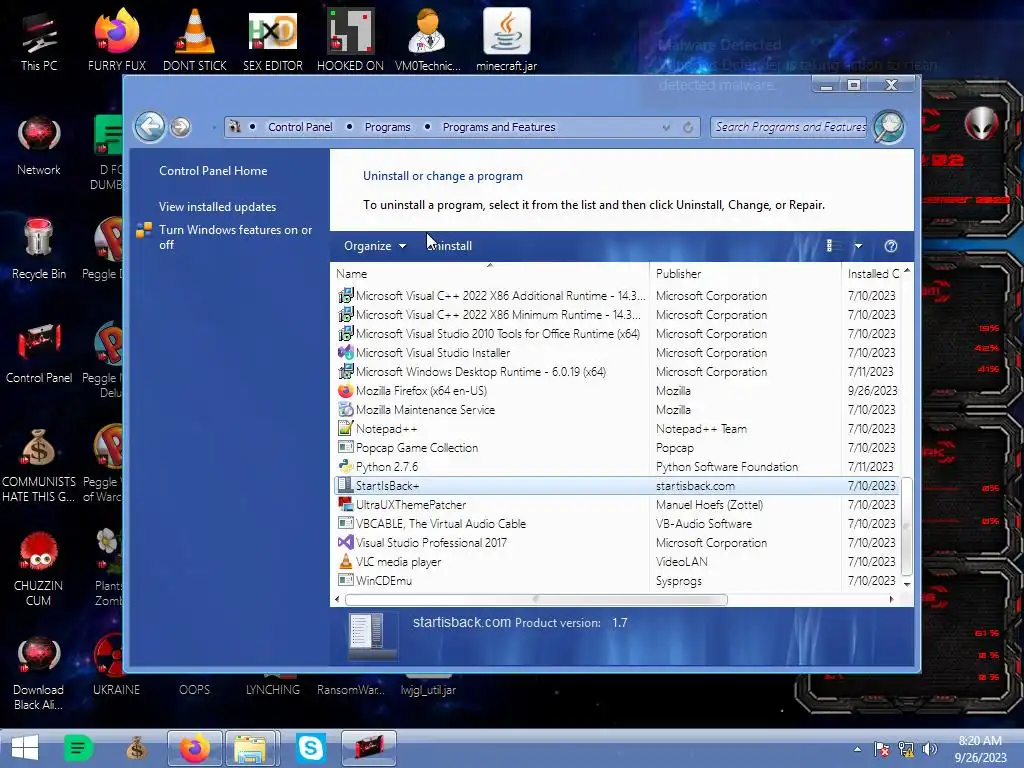This screenshot has height=768, width=1024.
Task: Click the money bag taskbar icon
Action: (136, 748)
